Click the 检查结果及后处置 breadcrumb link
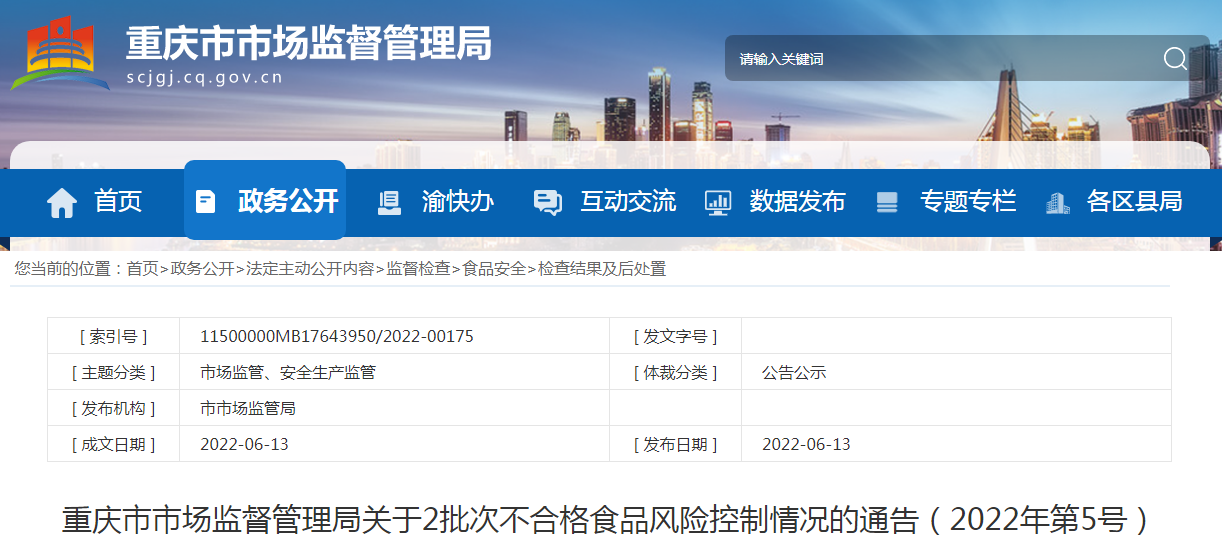Viewport: 1222px width, 549px height. pyautogui.click(x=602, y=269)
